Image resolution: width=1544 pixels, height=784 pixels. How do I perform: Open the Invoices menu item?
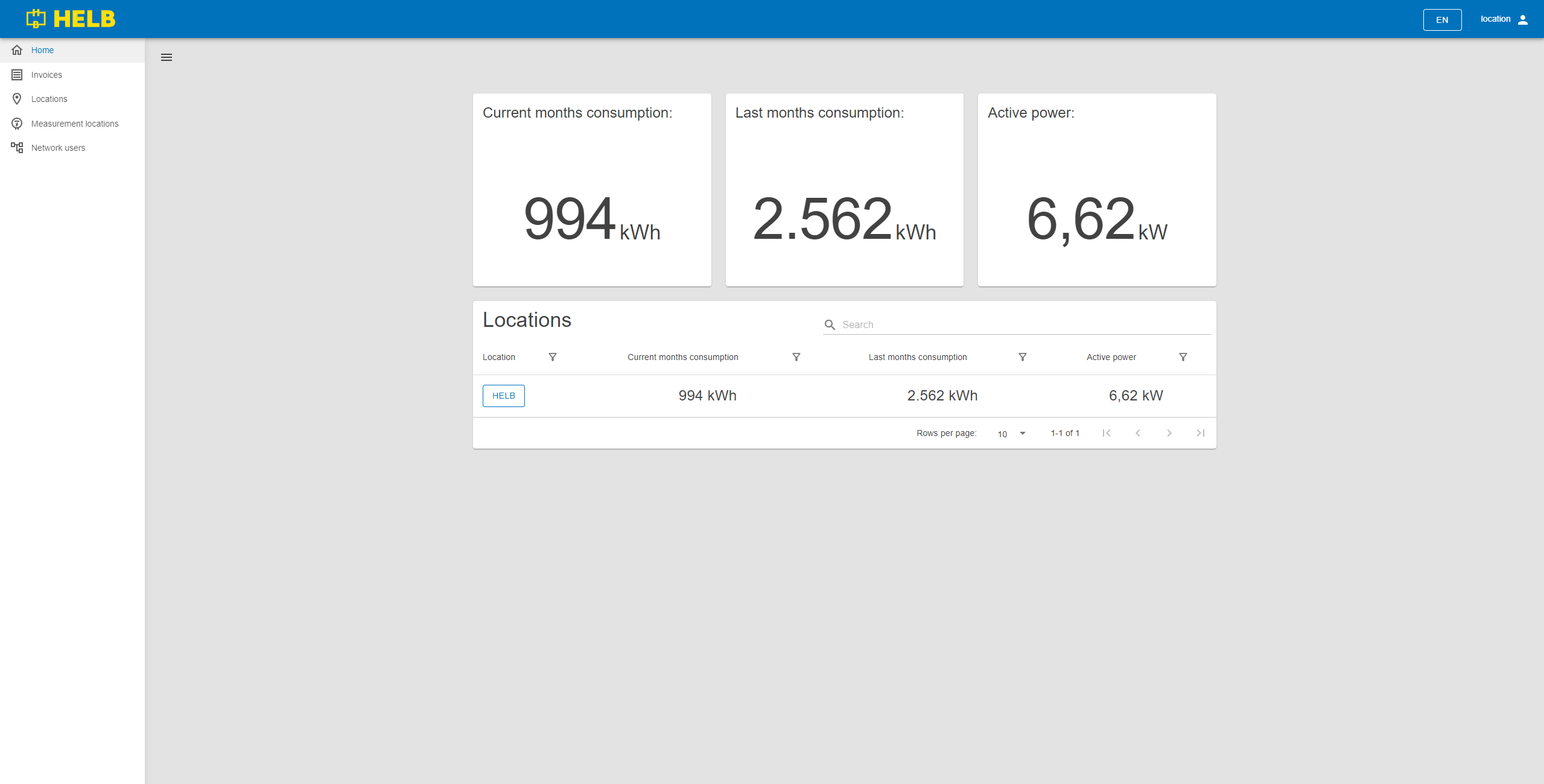(72, 75)
